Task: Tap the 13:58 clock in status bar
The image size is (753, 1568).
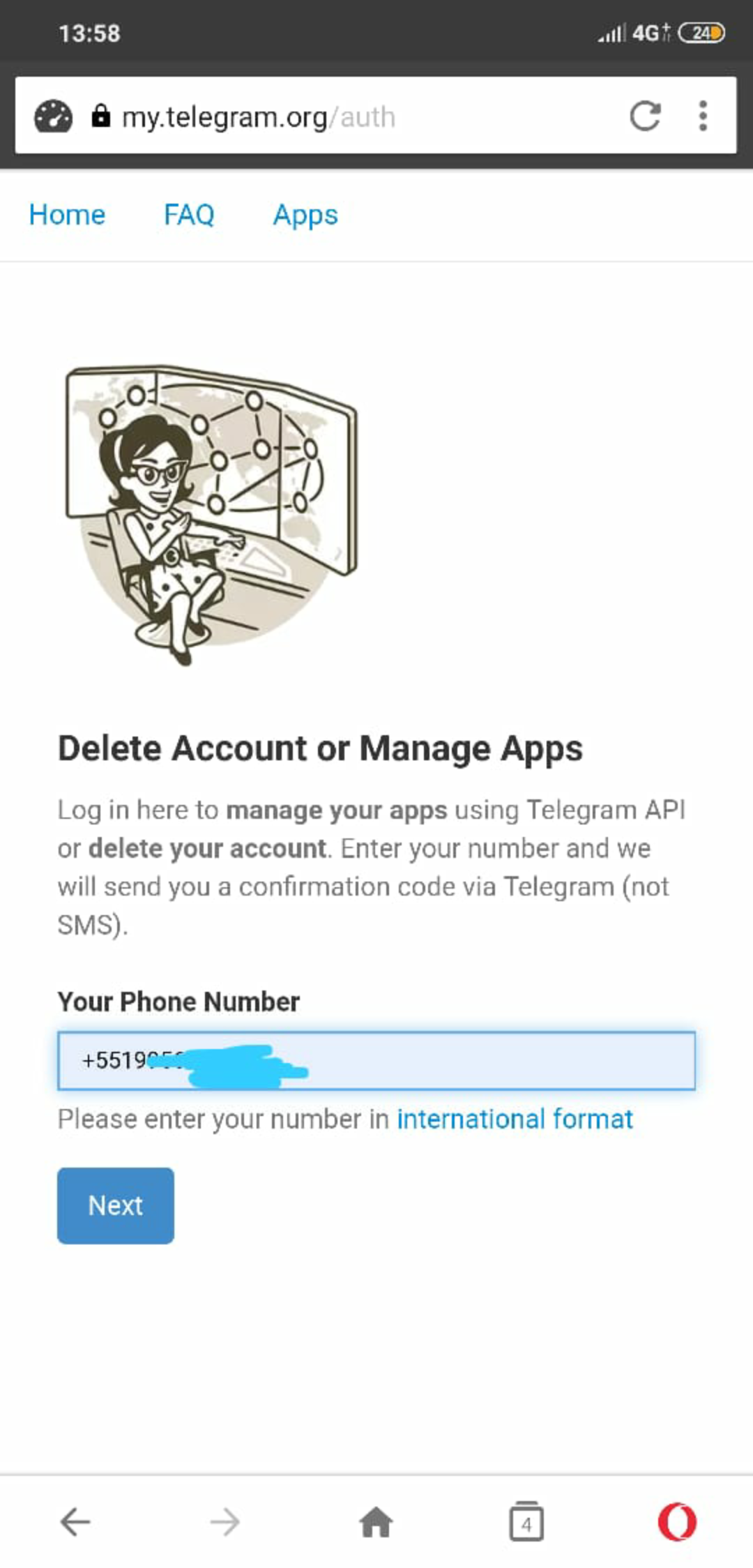Action: pyautogui.click(x=89, y=33)
